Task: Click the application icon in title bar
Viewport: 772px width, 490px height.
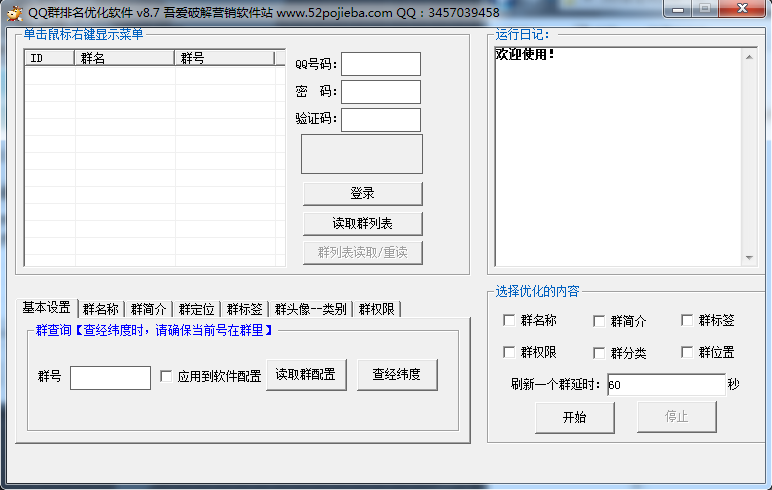Action: click(14, 13)
